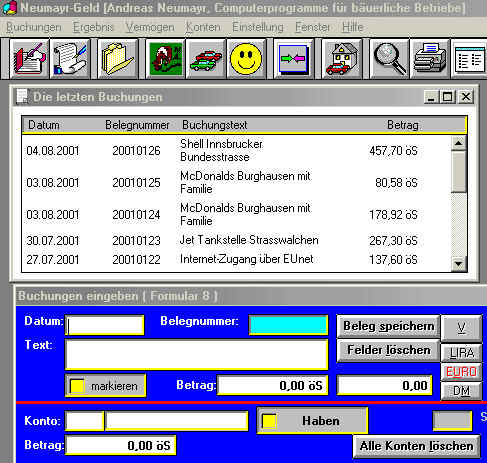Click the bookings list scroll up arrow
Viewport: 487px width, 463px height.
pyautogui.click(x=459, y=143)
